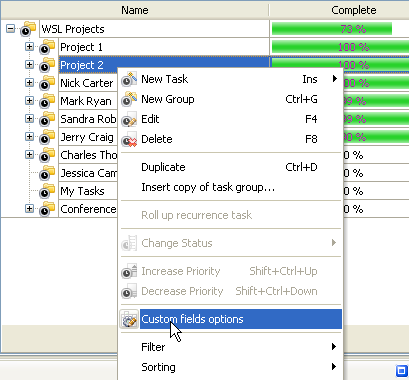This screenshot has height=380, width=409.
Task: Select the Mark Ryan row name
Action: [x=86, y=101]
